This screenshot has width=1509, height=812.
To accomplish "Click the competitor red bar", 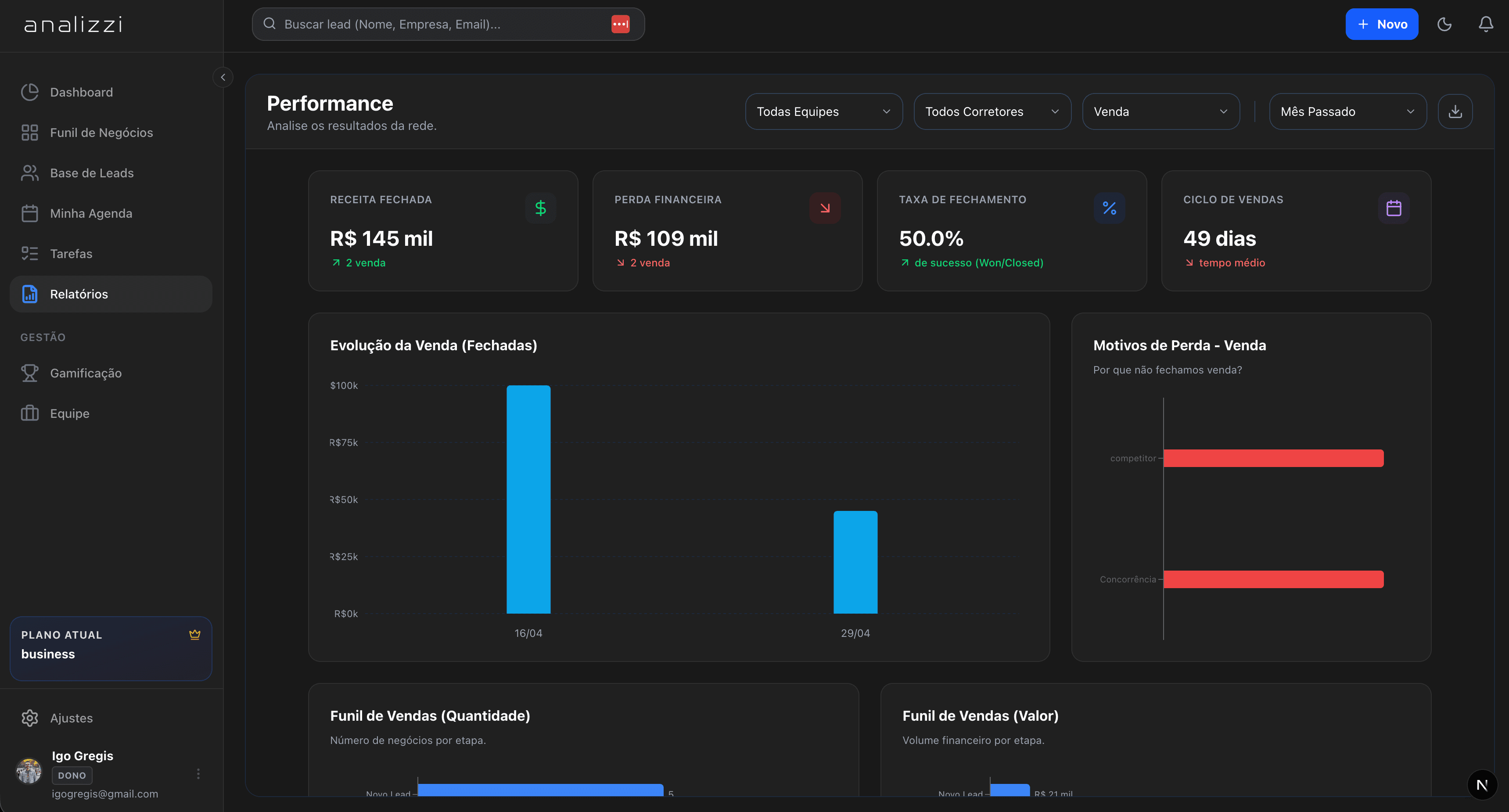I will (1273, 458).
